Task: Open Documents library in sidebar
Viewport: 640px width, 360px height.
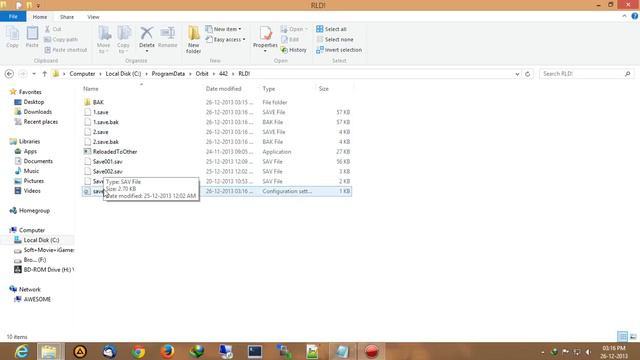Action: point(38,161)
